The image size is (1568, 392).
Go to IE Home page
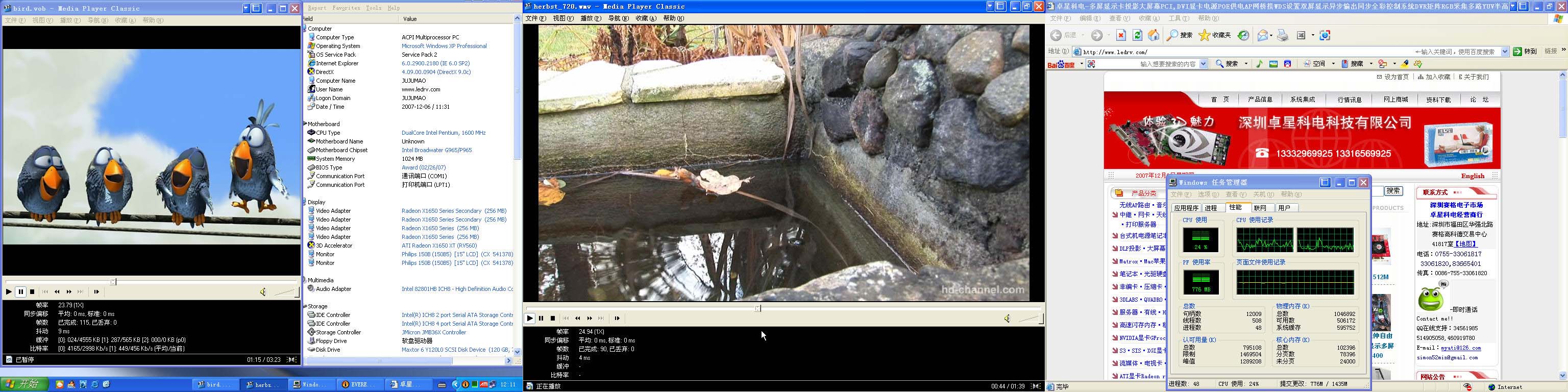[x=1153, y=35]
